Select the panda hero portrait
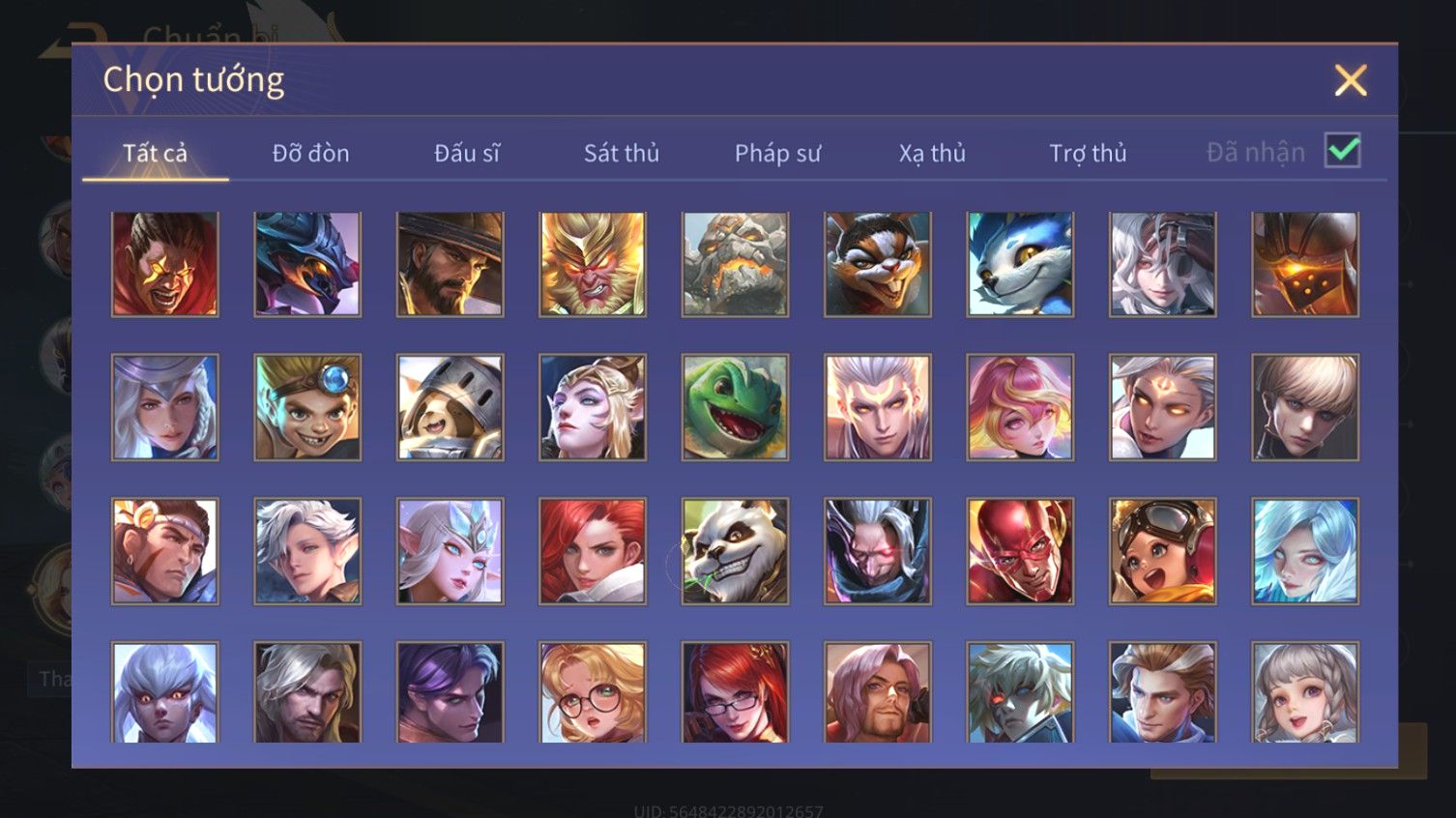Viewport: 1456px width, 818px height. coord(735,551)
